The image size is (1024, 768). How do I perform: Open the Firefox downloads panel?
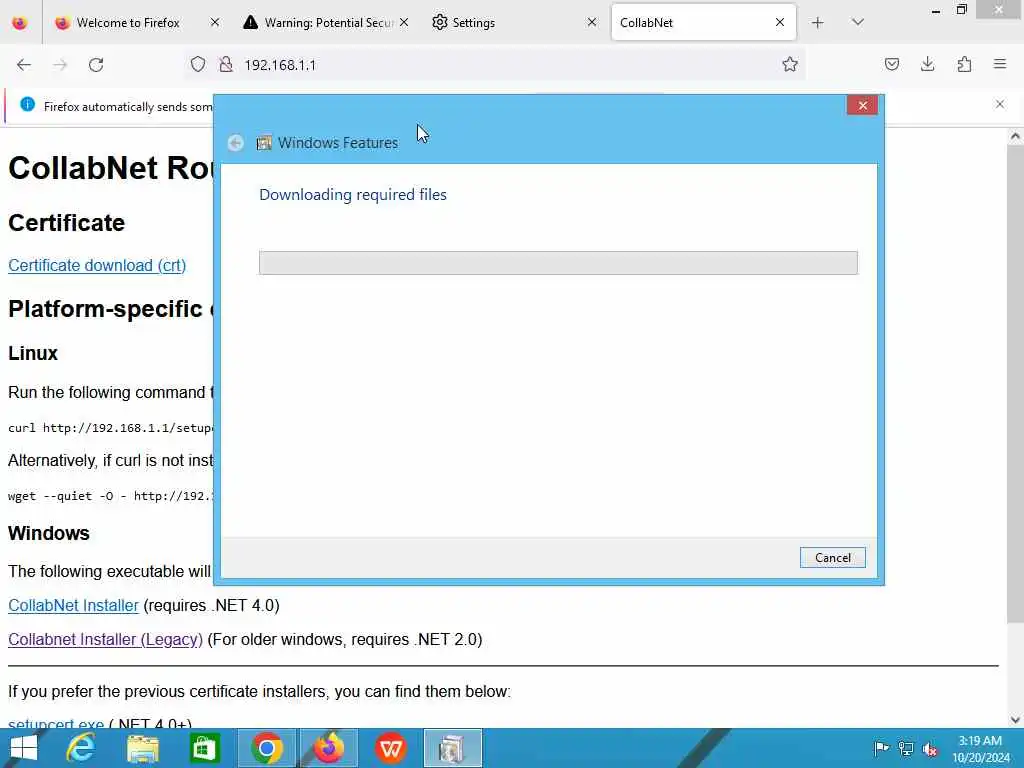tap(927, 64)
